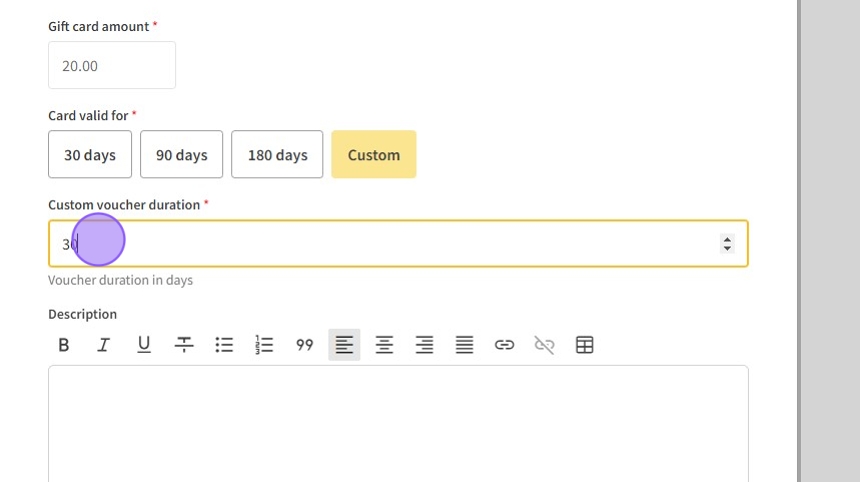Image resolution: width=860 pixels, height=482 pixels.
Task: Select Custom validity duration option
Action: coord(374,155)
